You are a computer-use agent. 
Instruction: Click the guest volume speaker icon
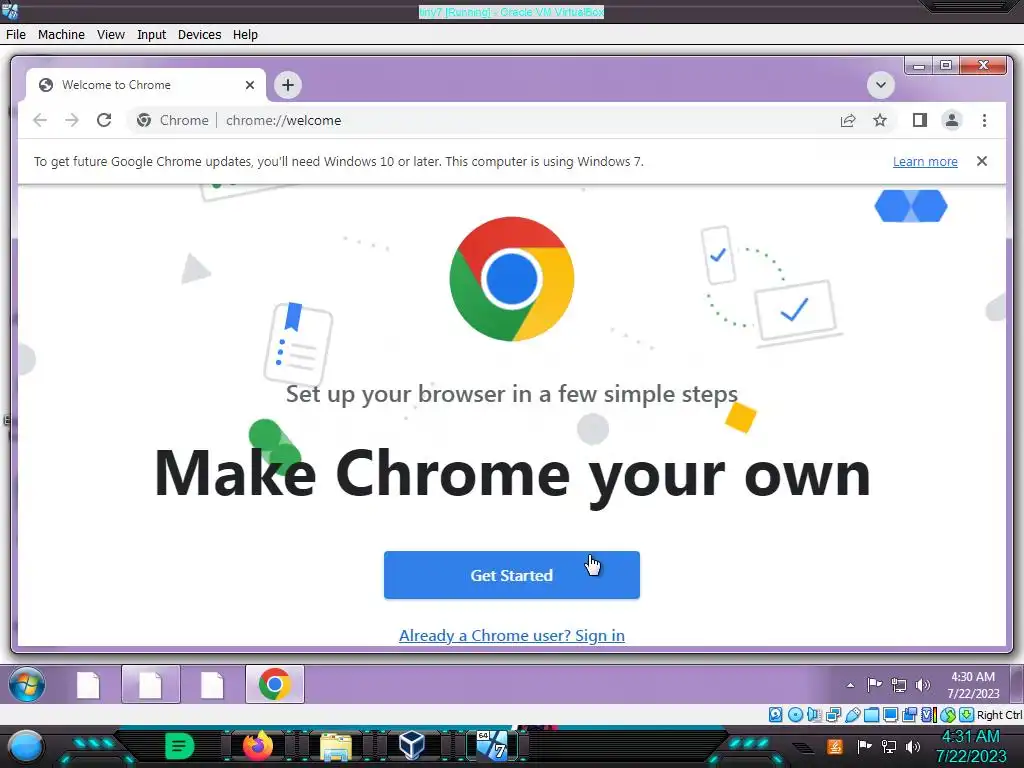[x=922, y=684]
